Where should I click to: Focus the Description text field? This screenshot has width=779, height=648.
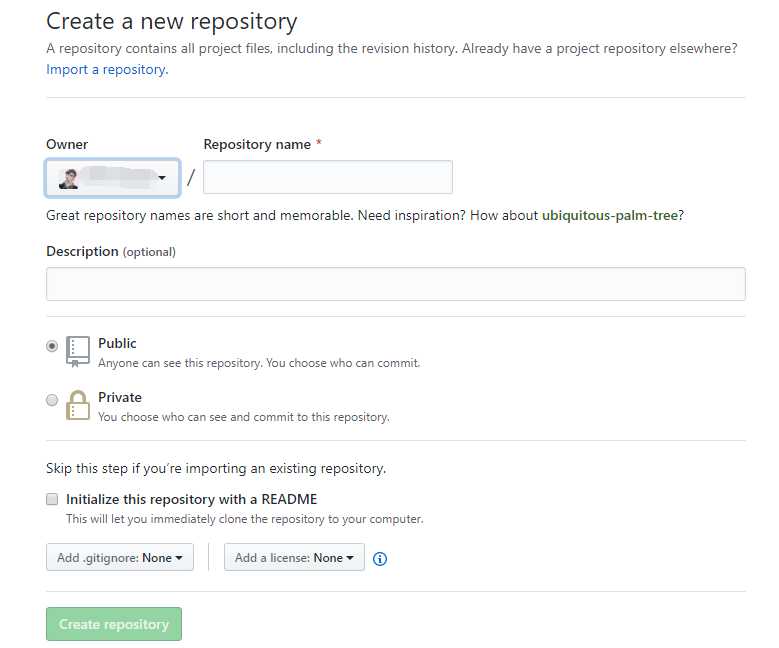coord(395,284)
